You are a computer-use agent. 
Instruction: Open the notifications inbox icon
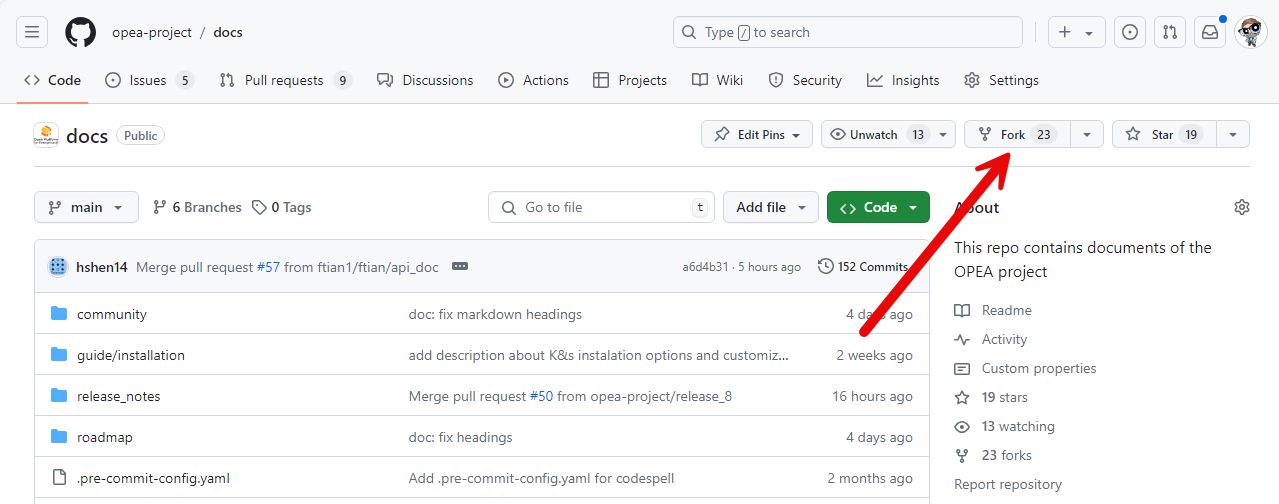pos(1210,32)
